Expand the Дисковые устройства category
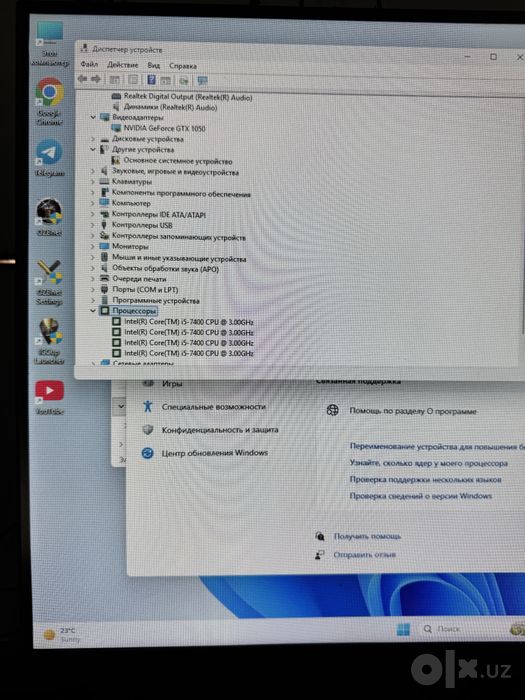The height and width of the screenshot is (700, 525). click(93, 139)
